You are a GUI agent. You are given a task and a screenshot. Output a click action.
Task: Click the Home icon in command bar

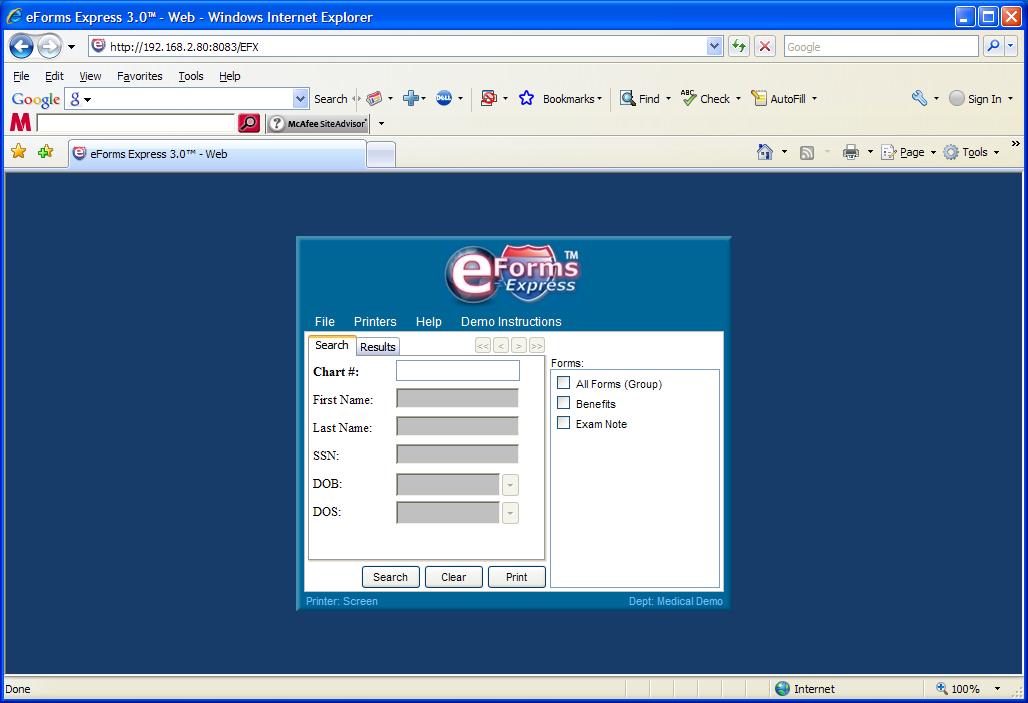pyautogui.click(x=764, y=152)
